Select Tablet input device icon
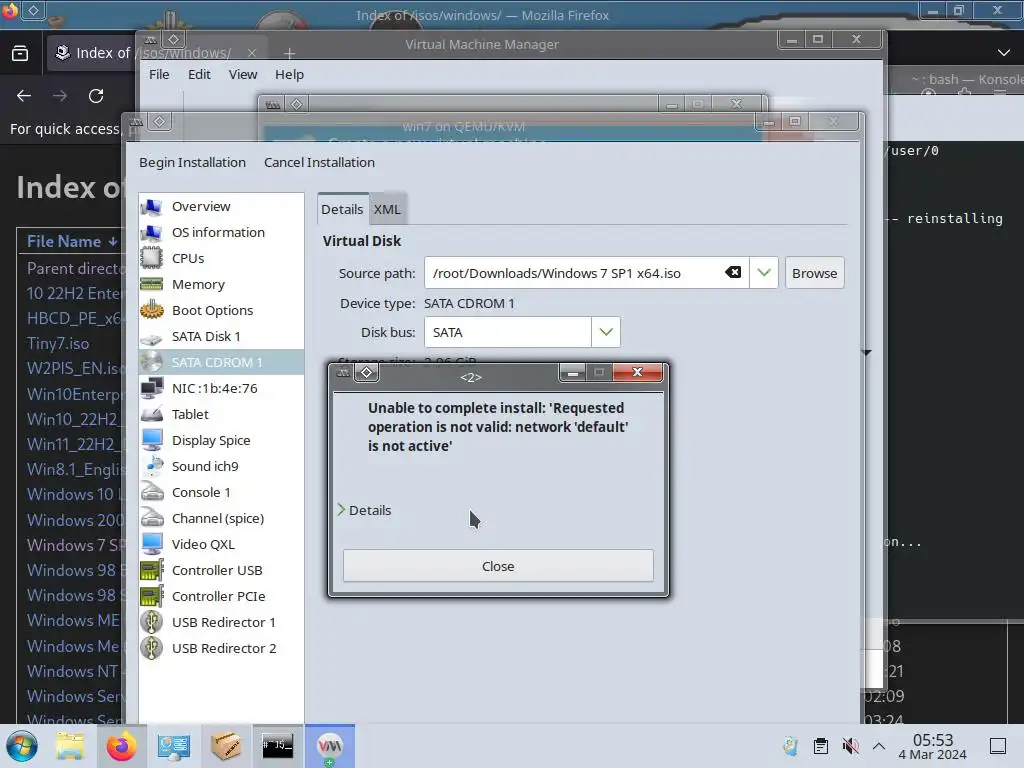The height and width of the screenshot is (768, 1024). point(152,414)
